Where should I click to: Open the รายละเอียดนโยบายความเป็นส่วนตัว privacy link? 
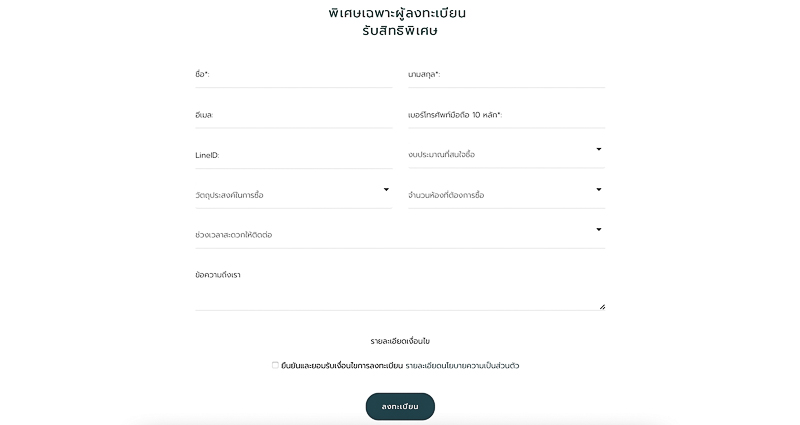pos(462,366)
